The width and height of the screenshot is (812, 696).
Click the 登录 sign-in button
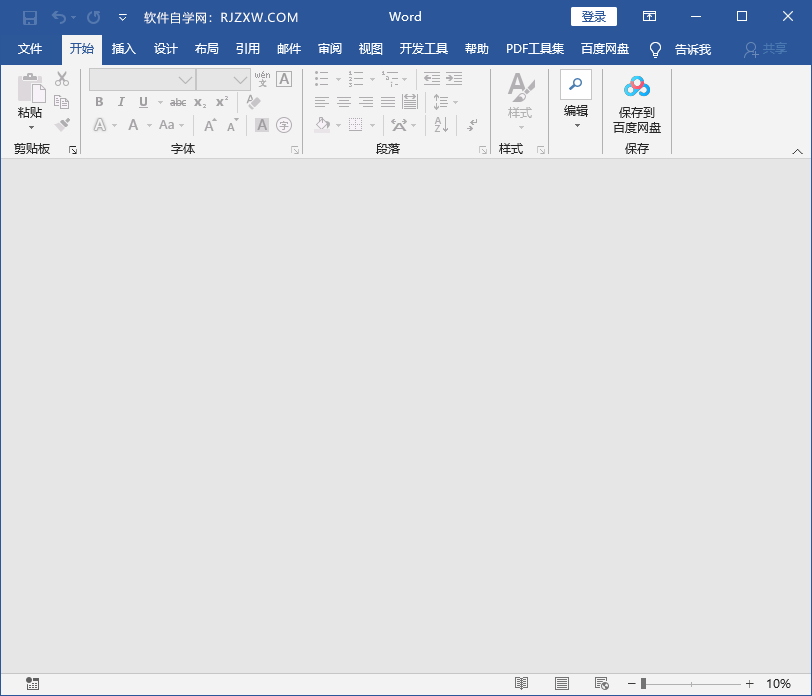[593, 17]
